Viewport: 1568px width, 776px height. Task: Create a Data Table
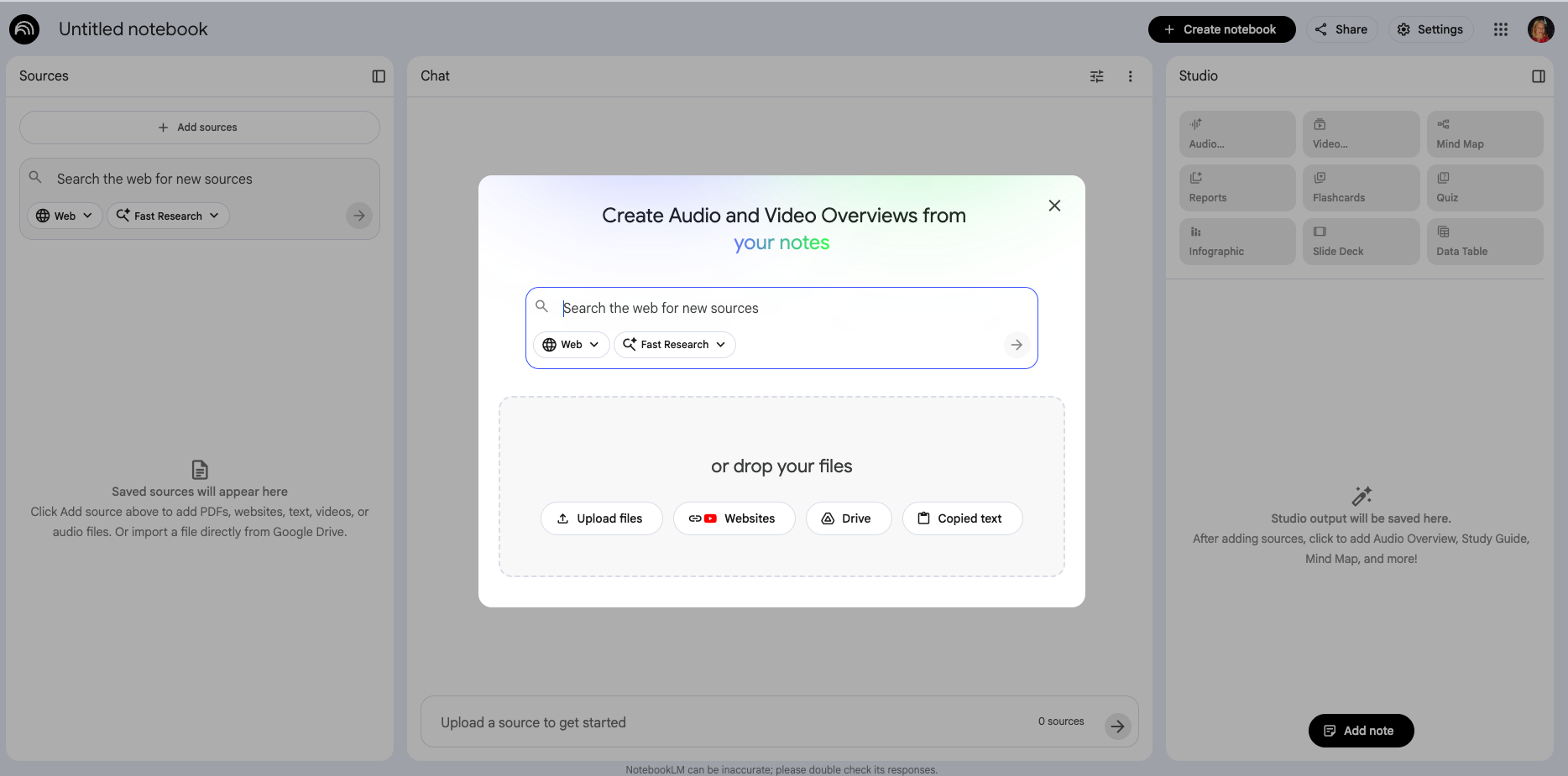pos(1485,242)
